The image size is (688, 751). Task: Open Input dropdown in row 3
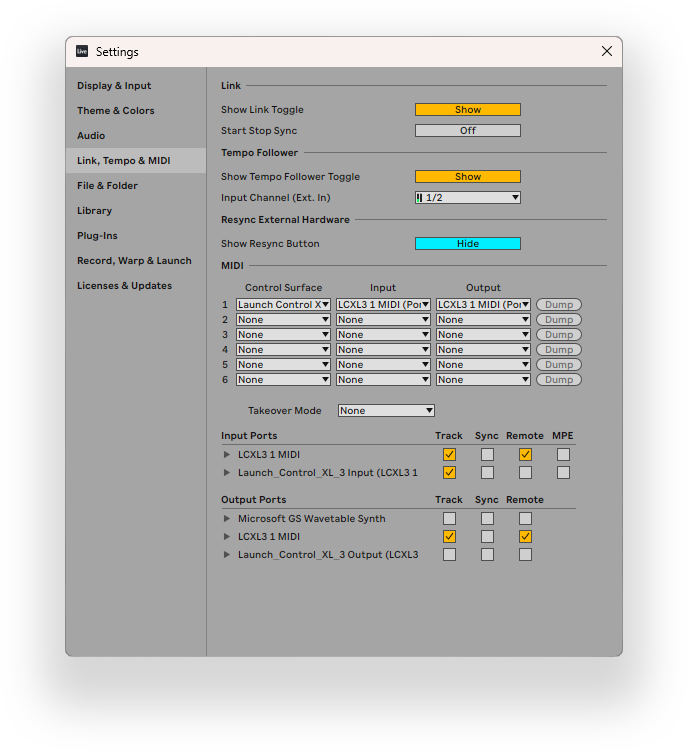383,335
